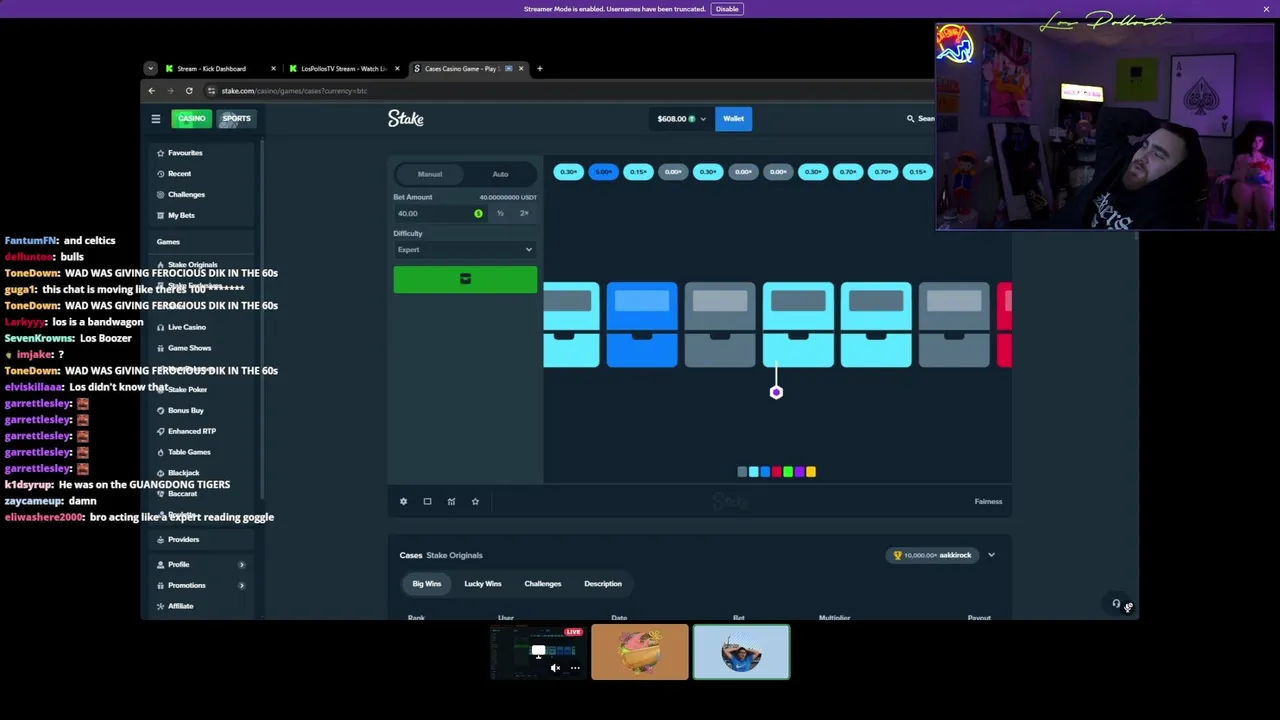Viewport: 1280px width, 720px height.
Task: Click Table Games in sidebar
Action: click(189, 452)
